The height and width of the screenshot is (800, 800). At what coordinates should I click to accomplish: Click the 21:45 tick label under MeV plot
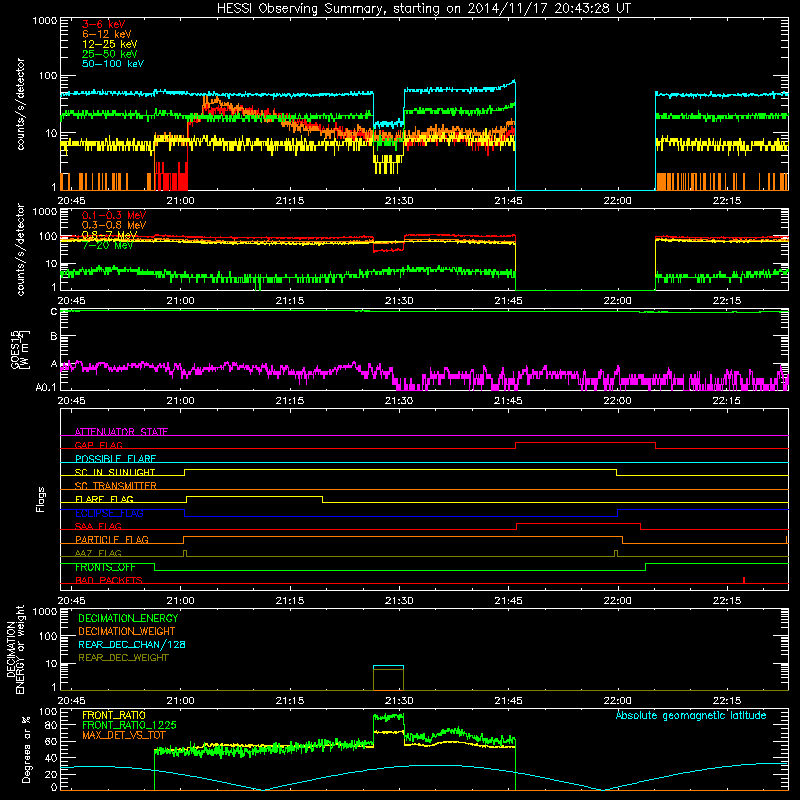508,301
